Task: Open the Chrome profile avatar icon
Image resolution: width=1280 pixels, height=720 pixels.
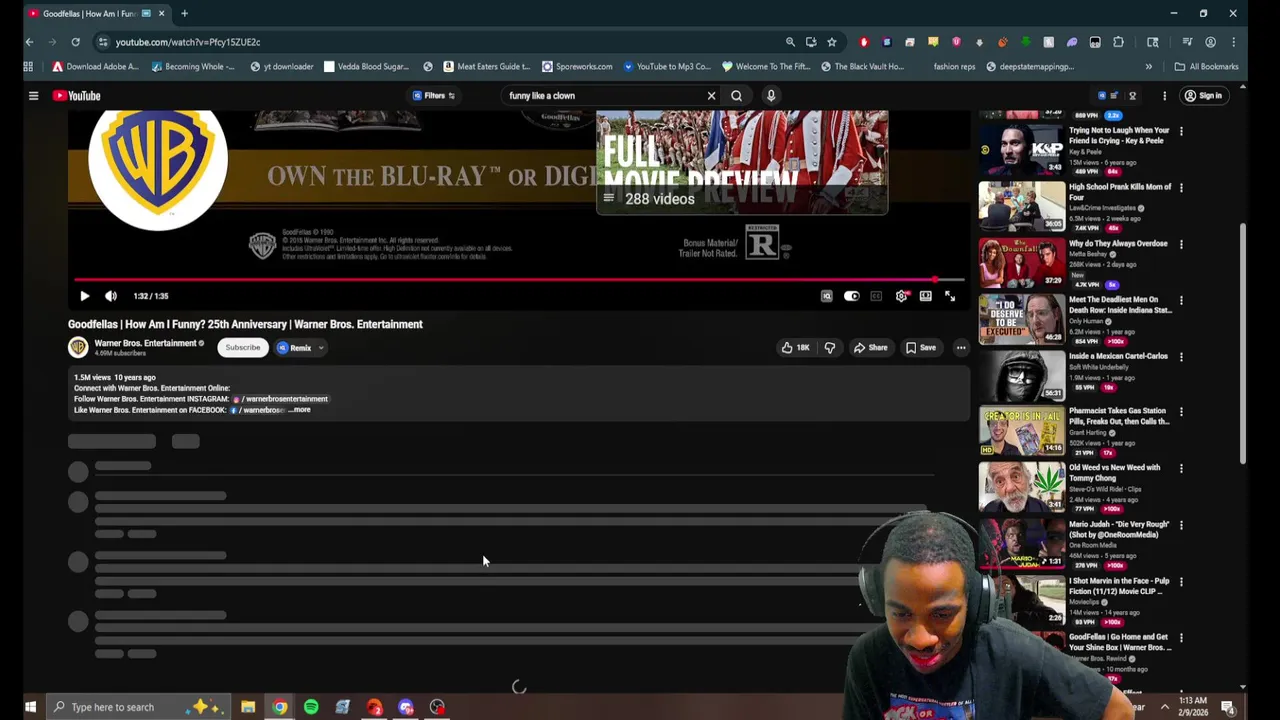Action: click(x=1210, y=42)
